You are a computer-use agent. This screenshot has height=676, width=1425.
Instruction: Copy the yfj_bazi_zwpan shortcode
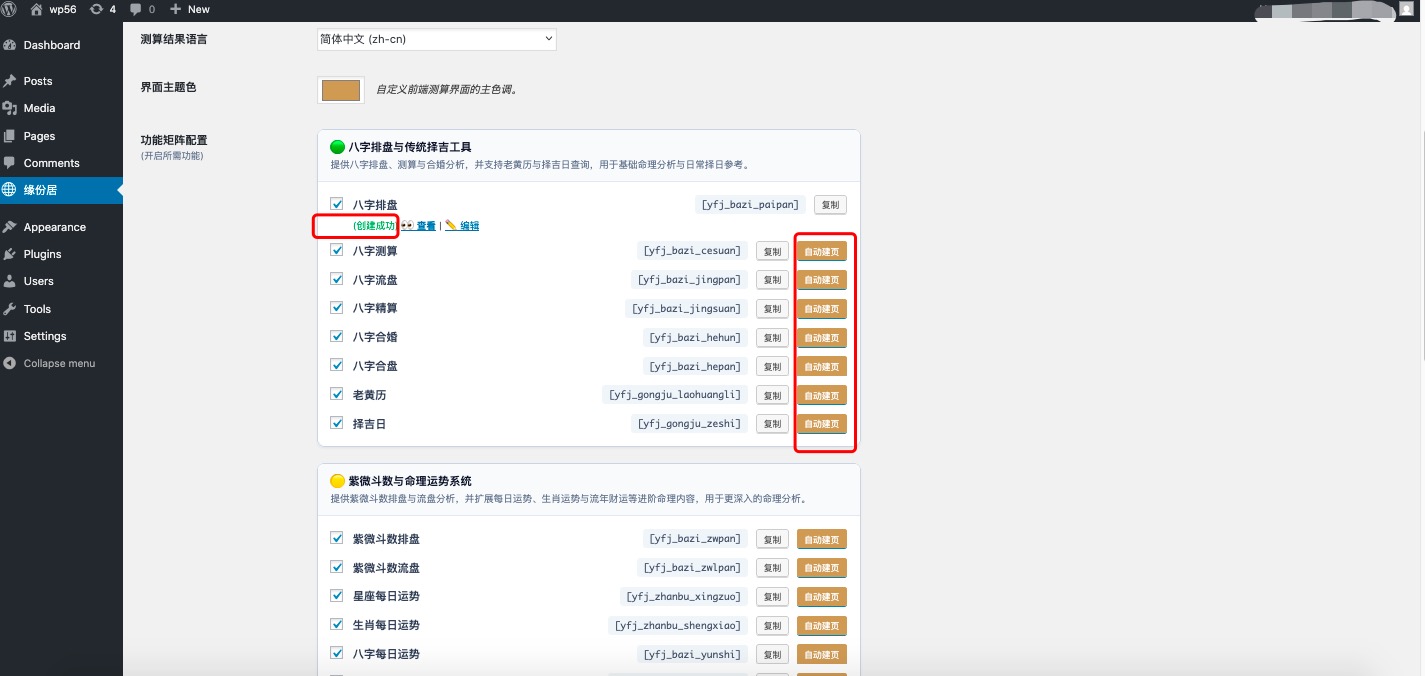[772, 539]
